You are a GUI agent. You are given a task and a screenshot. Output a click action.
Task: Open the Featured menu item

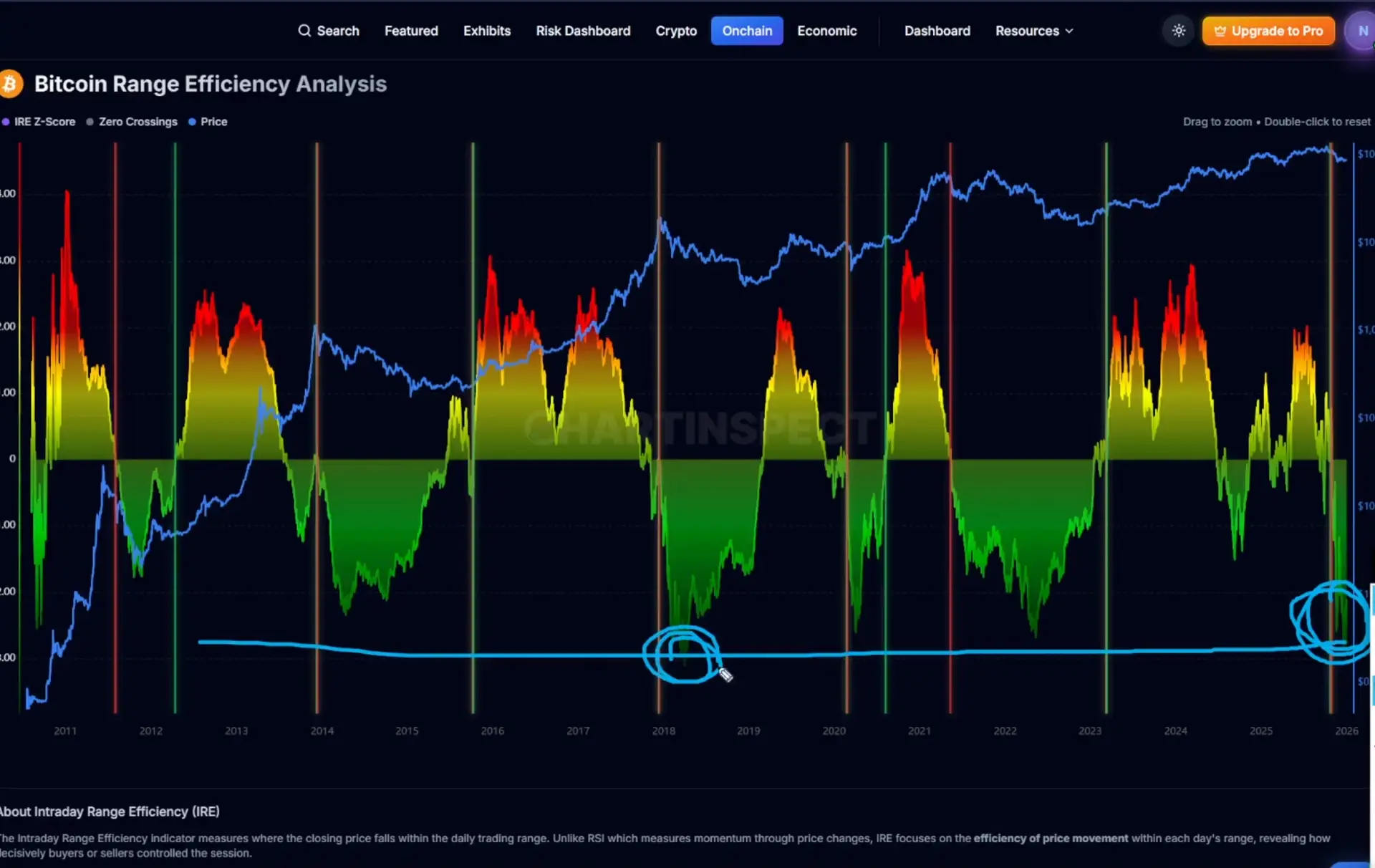411,31
